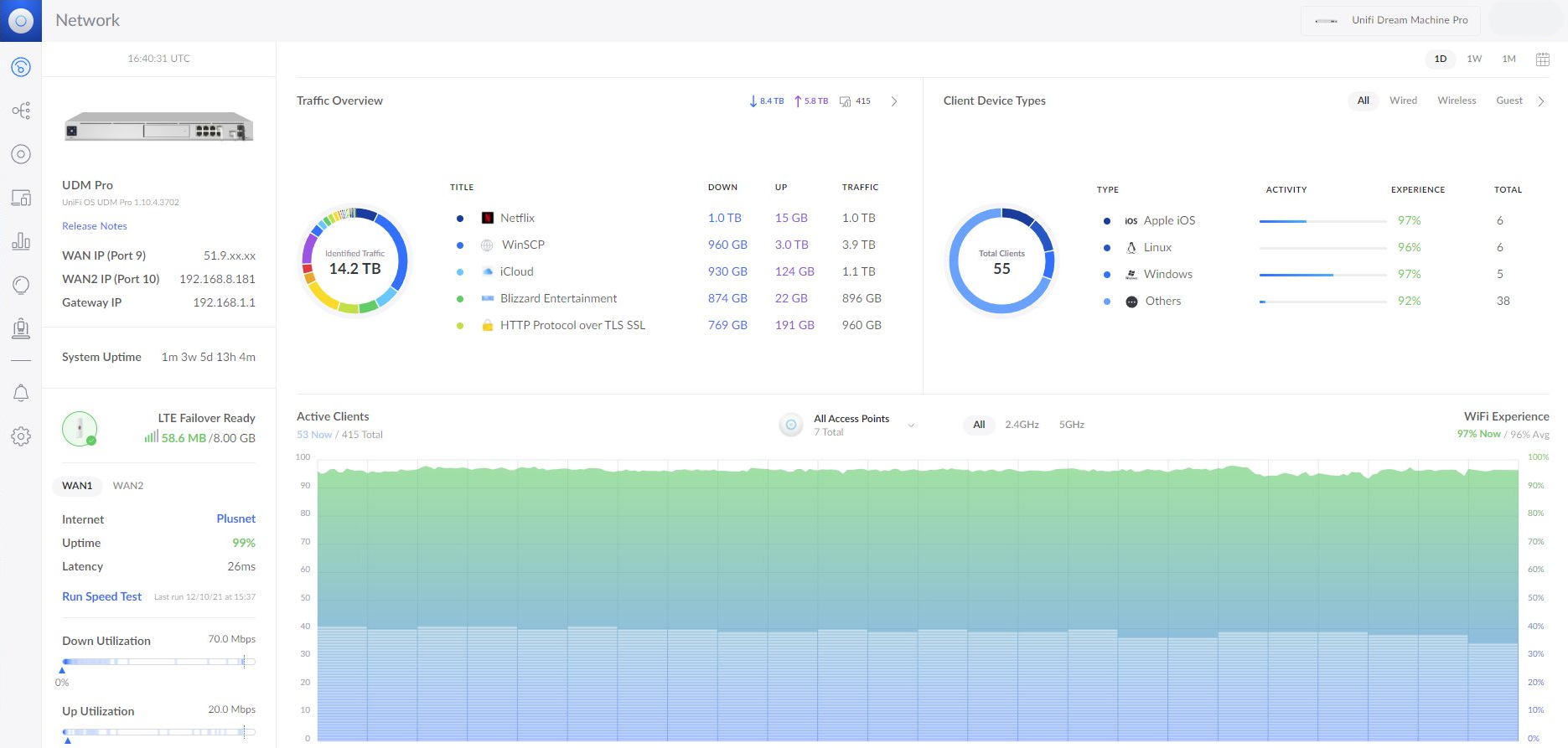The width and height of the screenshot is (1568, 748).
Task: Switch to the Guest clients filter
Action: pos(1508,101)
